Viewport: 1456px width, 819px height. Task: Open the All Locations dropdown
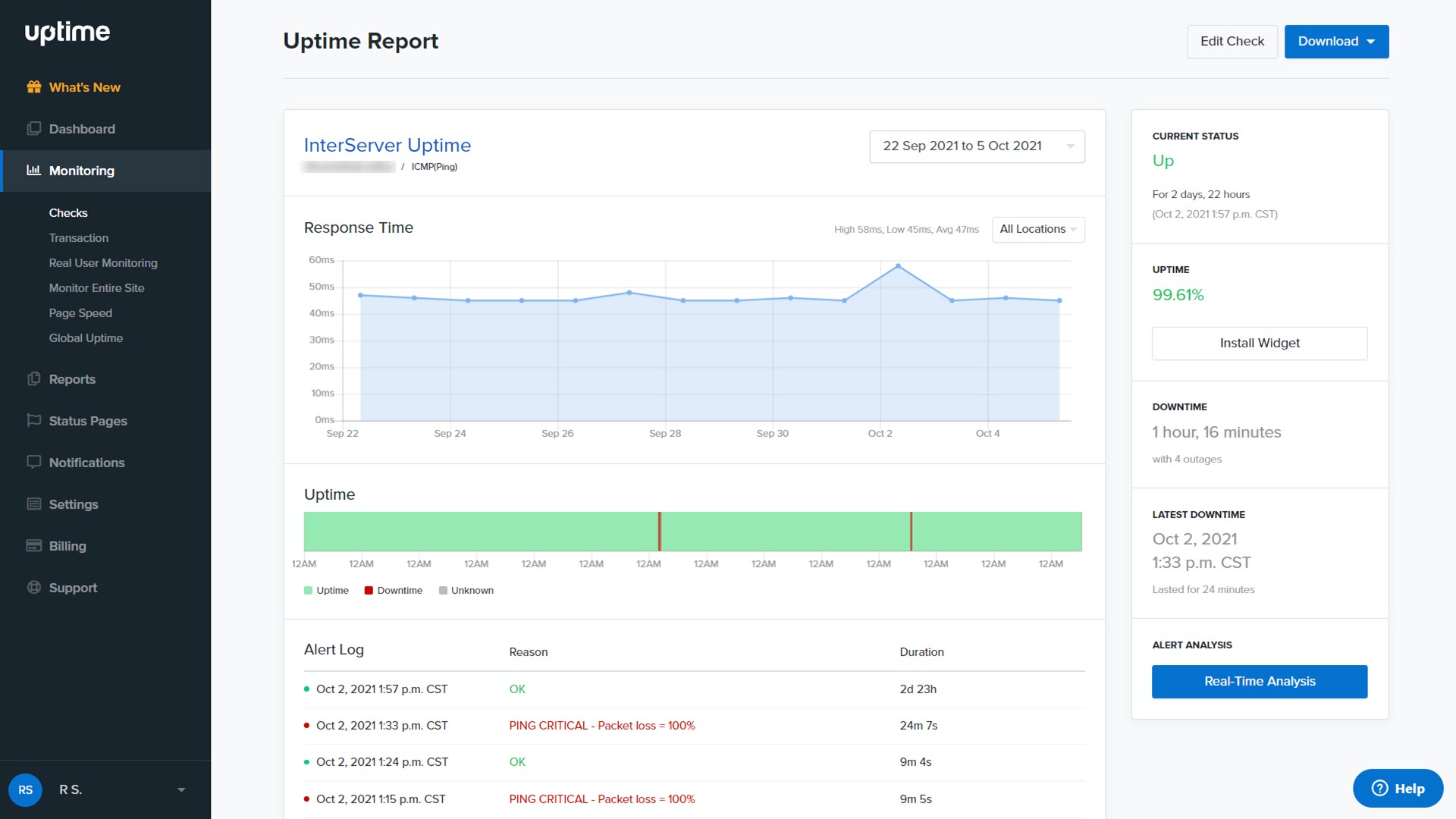coord(1038,229)
